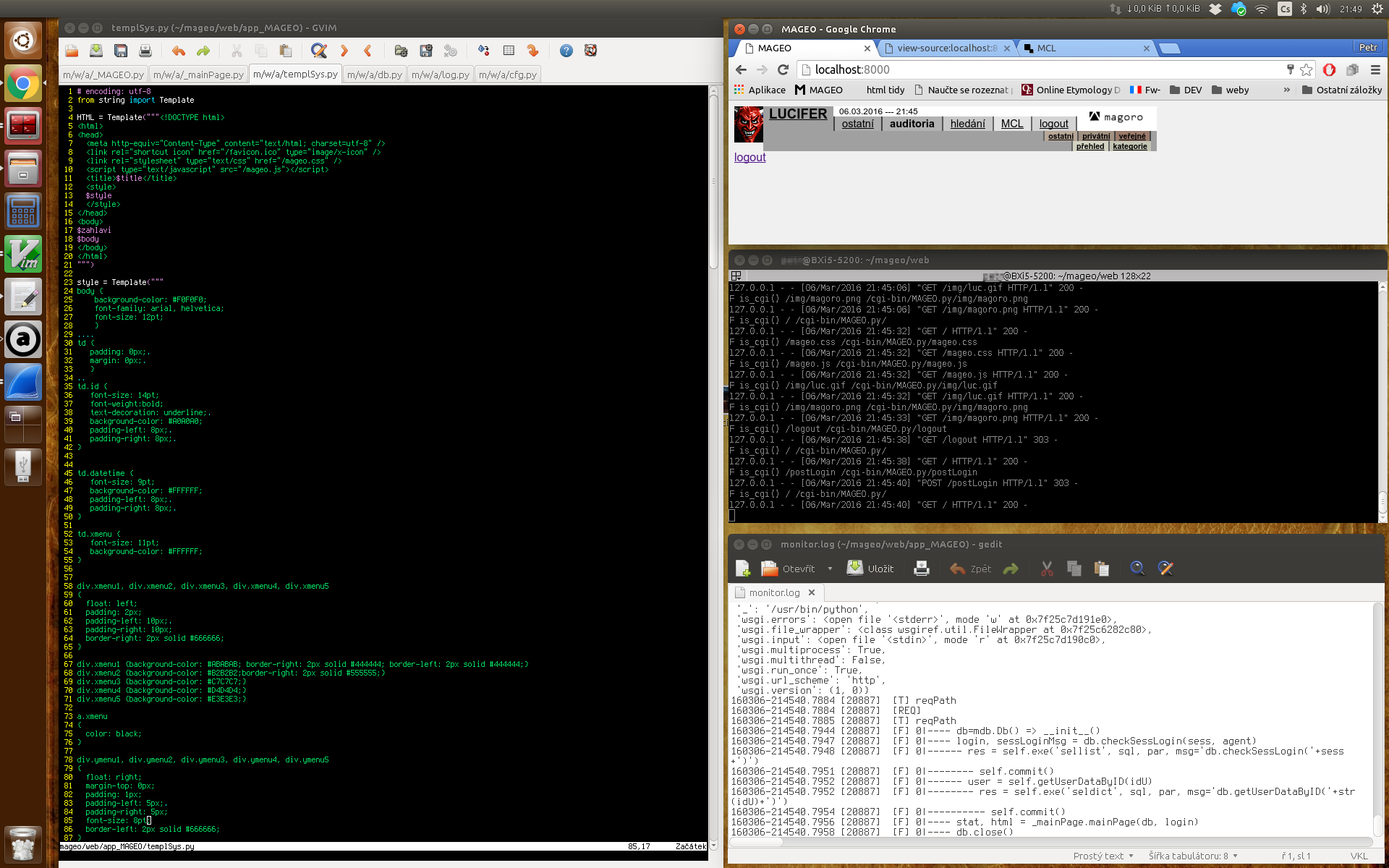This screenshot has height=868, width=1389.
Task: Open GVIM help question-mark icon
Action: point(566,51)
